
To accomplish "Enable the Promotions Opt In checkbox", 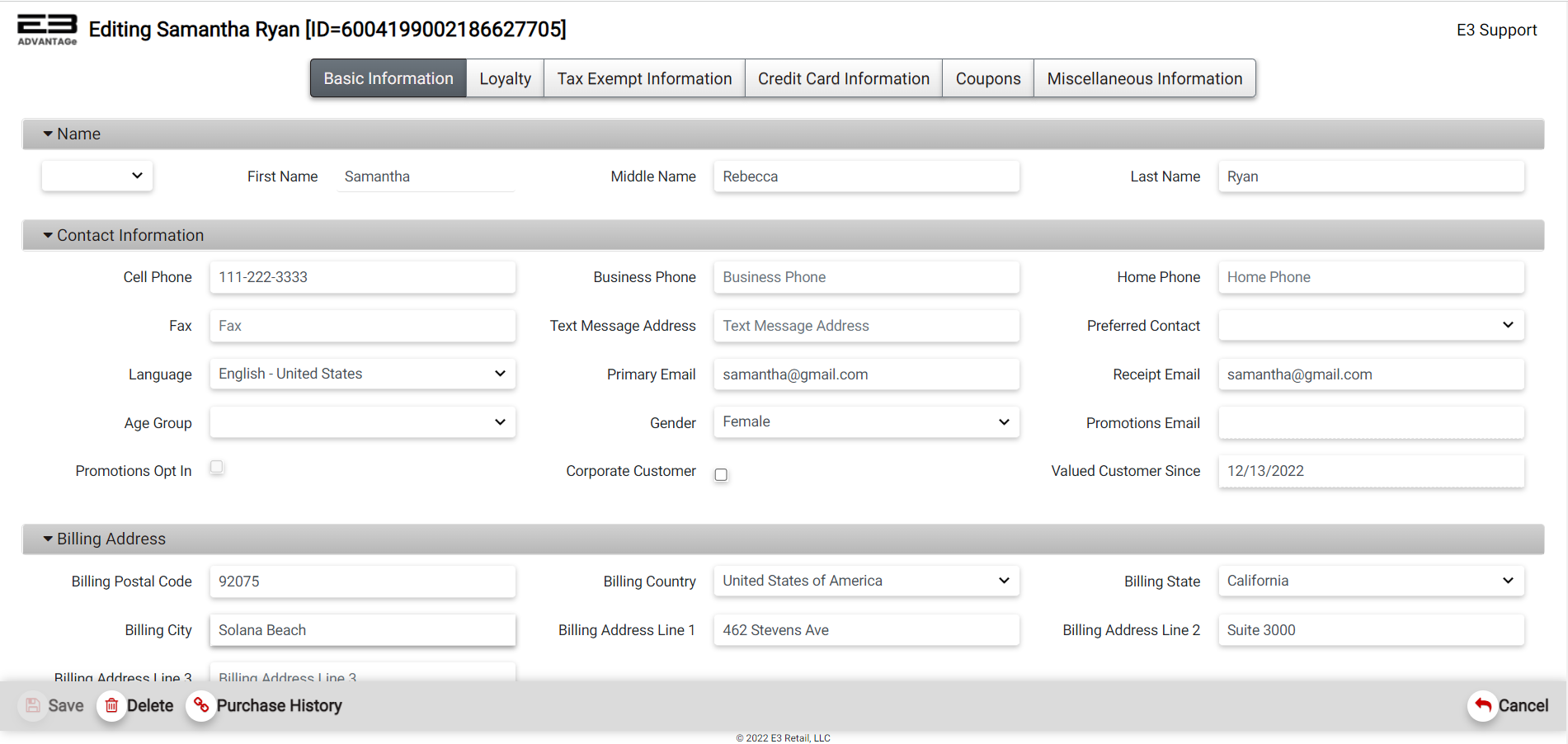I will (217, 467).
